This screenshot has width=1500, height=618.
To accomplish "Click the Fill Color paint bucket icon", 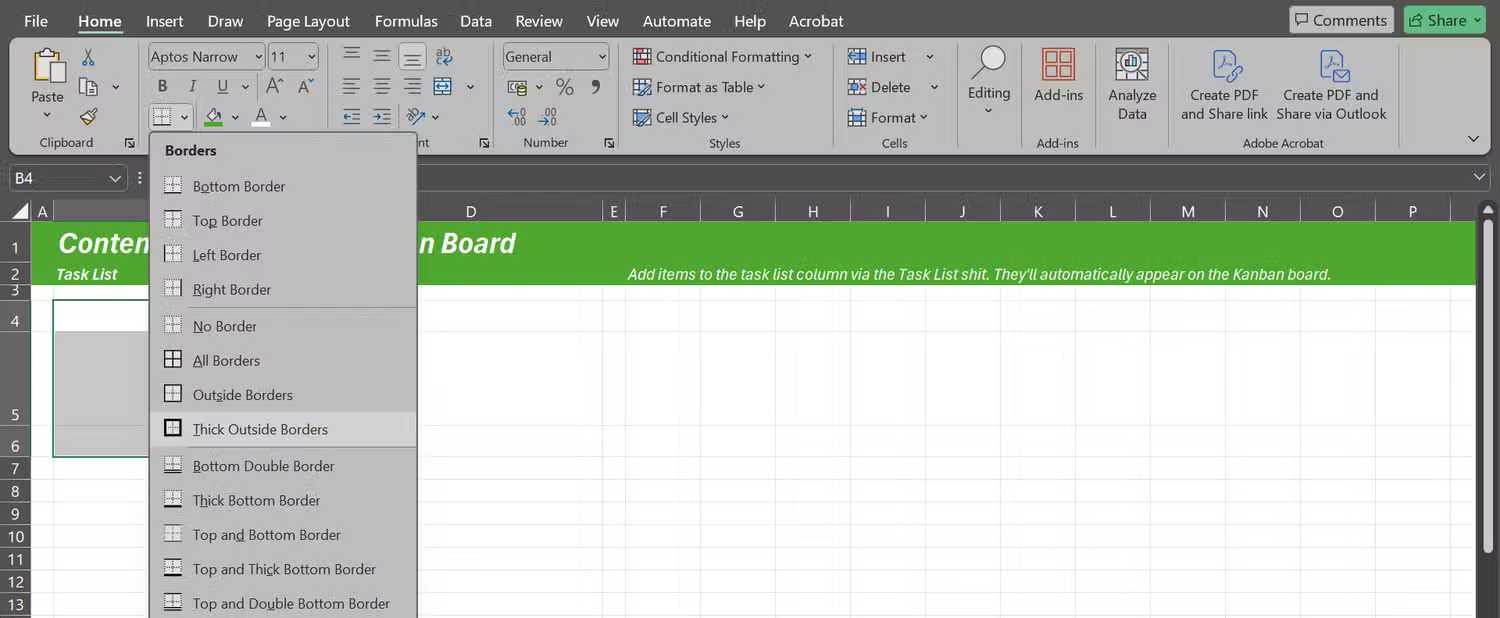I will (x=213, y=117).
